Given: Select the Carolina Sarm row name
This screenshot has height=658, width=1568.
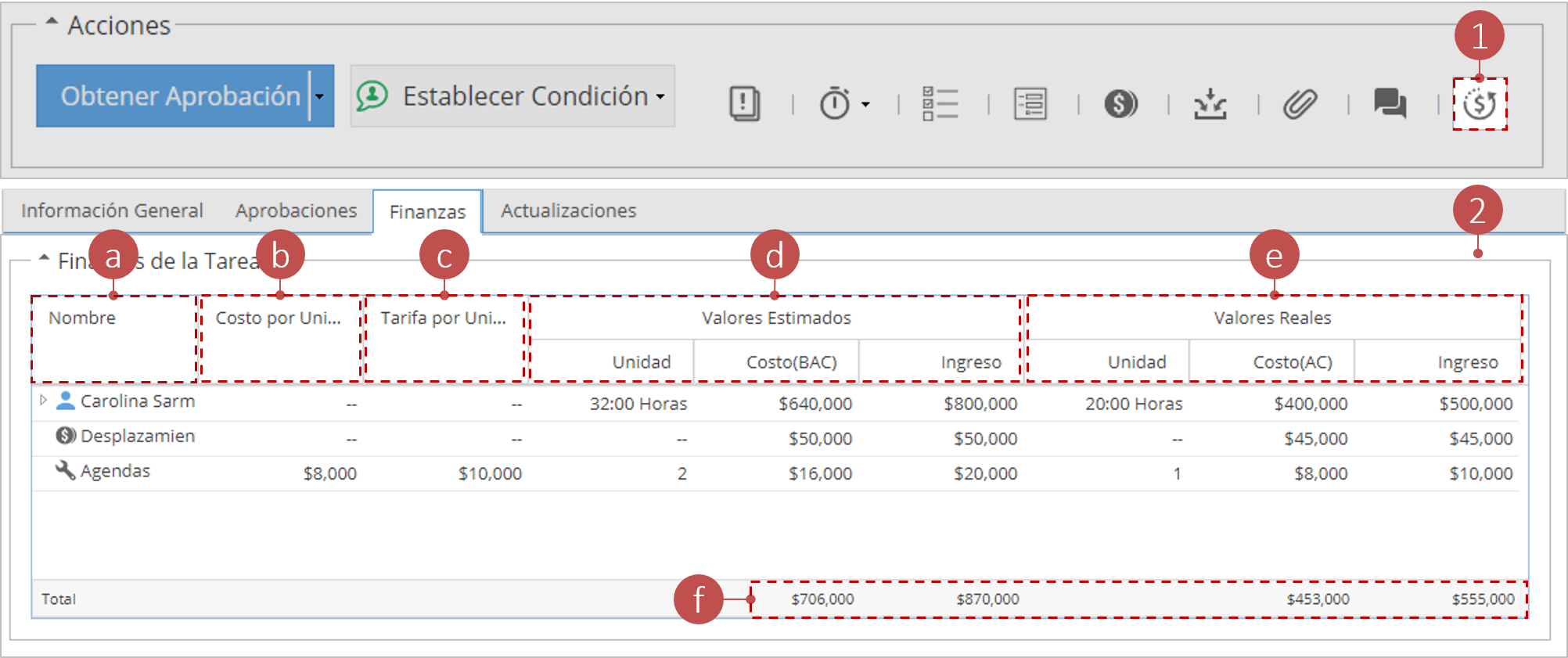Looking at the screenshot, I should tap(138, 401).
